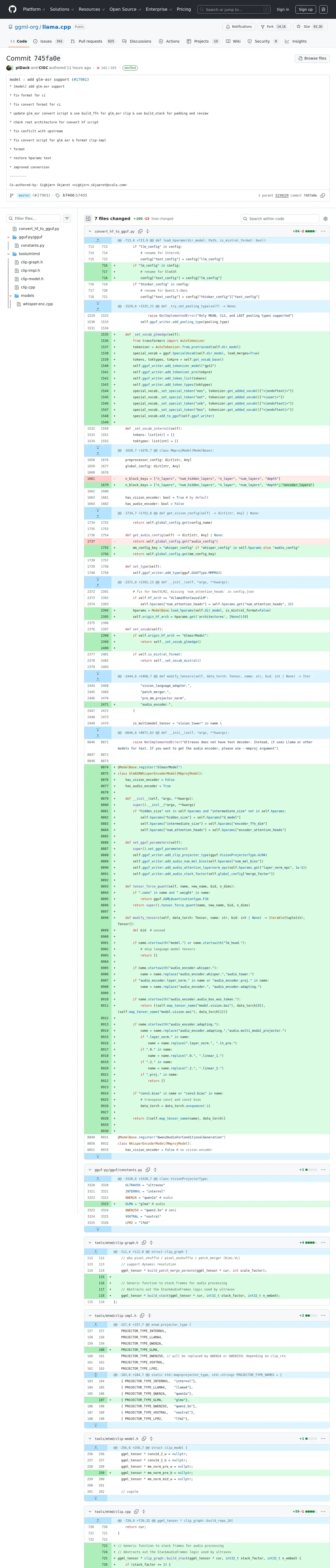336x1568 pixels.
Task: Copy the full commit SHA 745fa0e
Action: click(x=323, y=195)
